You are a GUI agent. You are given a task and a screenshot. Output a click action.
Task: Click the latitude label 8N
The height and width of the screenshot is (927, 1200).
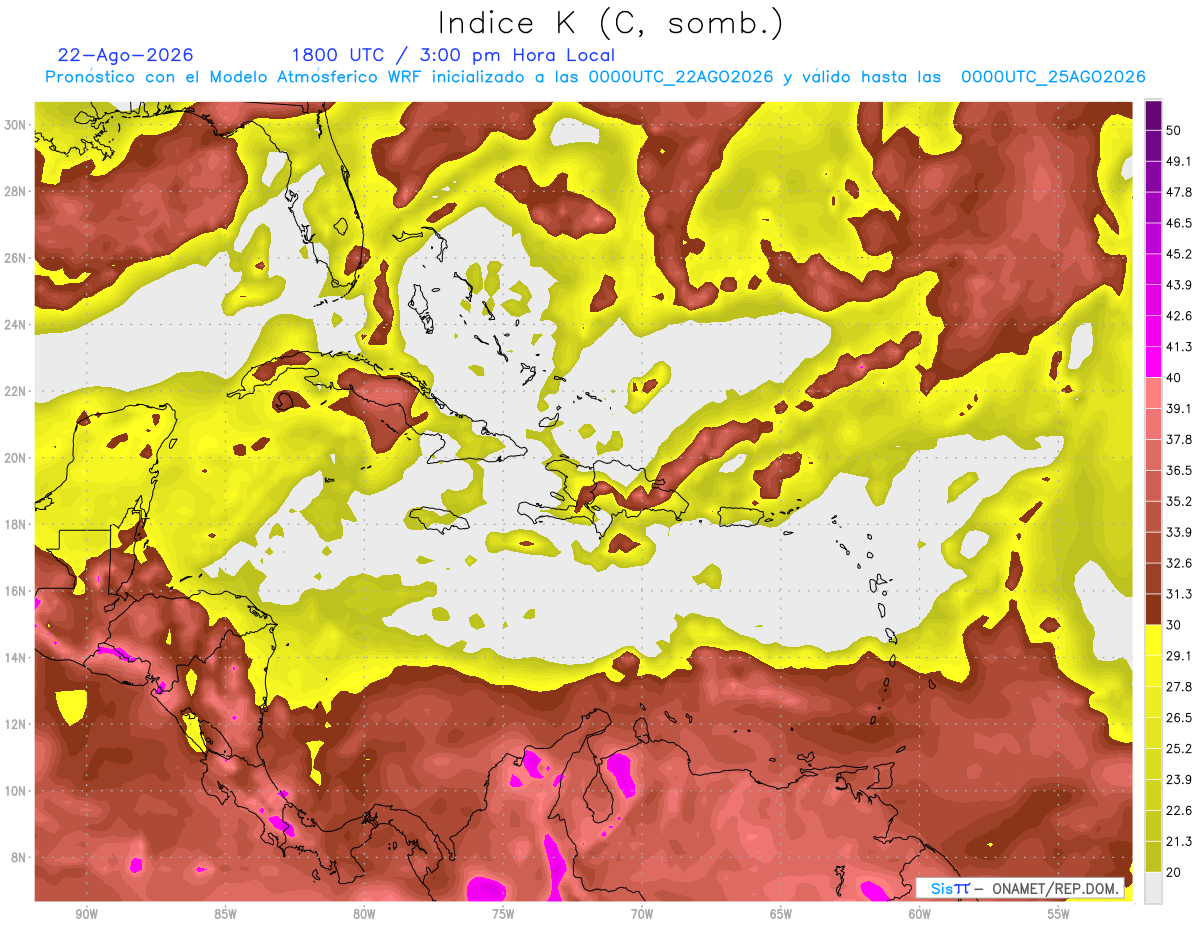[20, 857]
